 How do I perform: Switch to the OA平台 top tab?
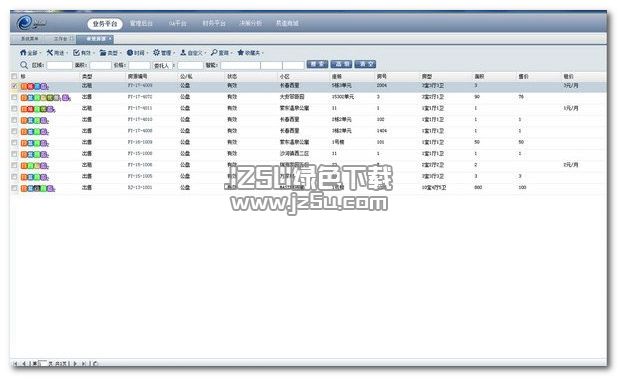pos(178,23)
